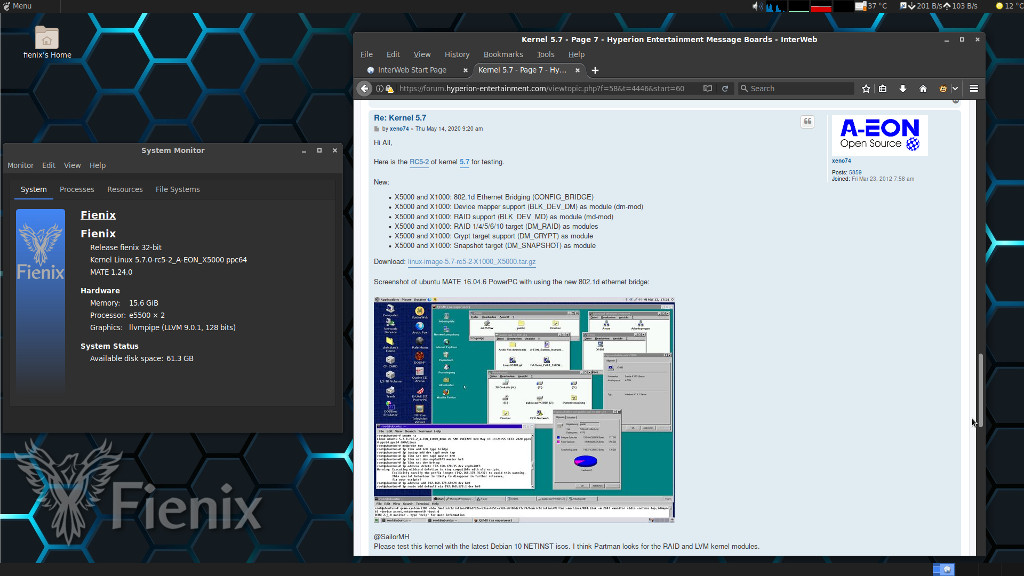Screen dimensions: 1024x576
Task: Select the text 'Kernel Linux 5.7.0-rc5-2_A-EON_X5000 ppc64'
Action: click(x=168, y=260)
